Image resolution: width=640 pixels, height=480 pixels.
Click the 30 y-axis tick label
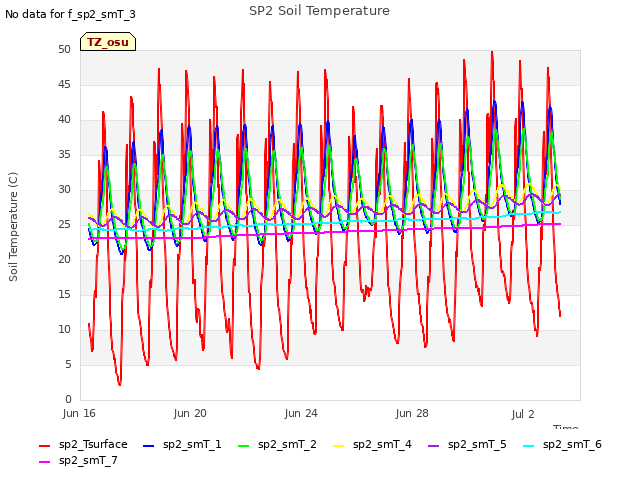pyautogui.click(x=64, y=189)
